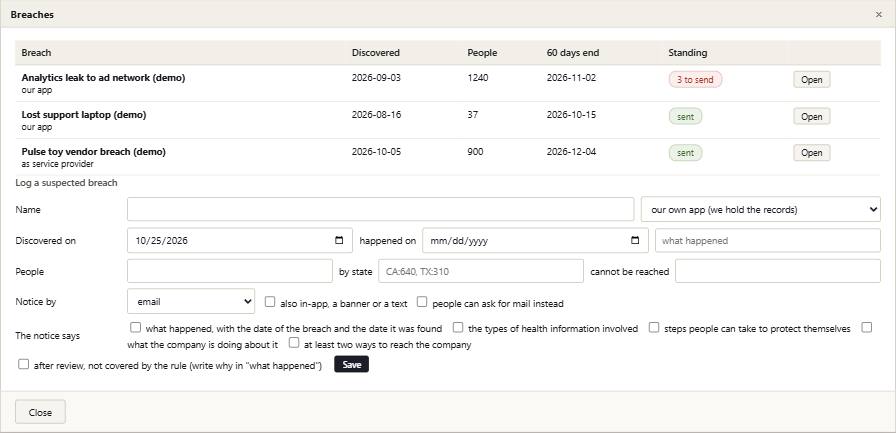Click 'as service provider' subtitle
The width and height of the screenshot is (896, 433).
pos(57,164)
